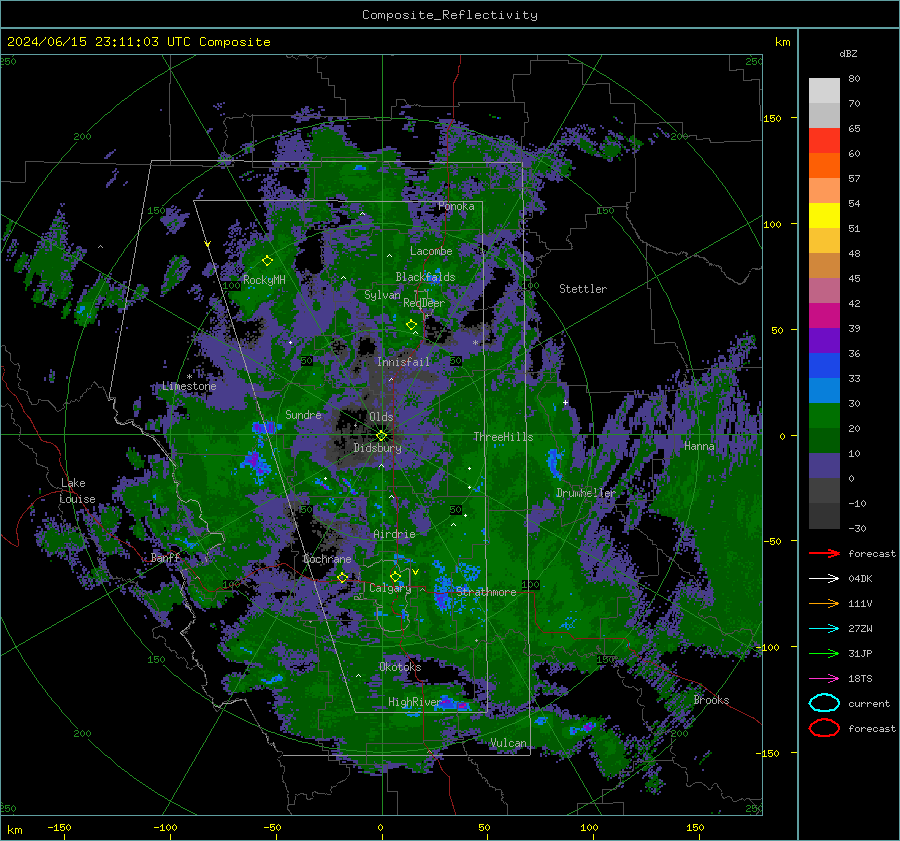Click the magenta 18TS arrow legend icon
The height and width of the screenshot is (841, 900).
coord(824,679)
